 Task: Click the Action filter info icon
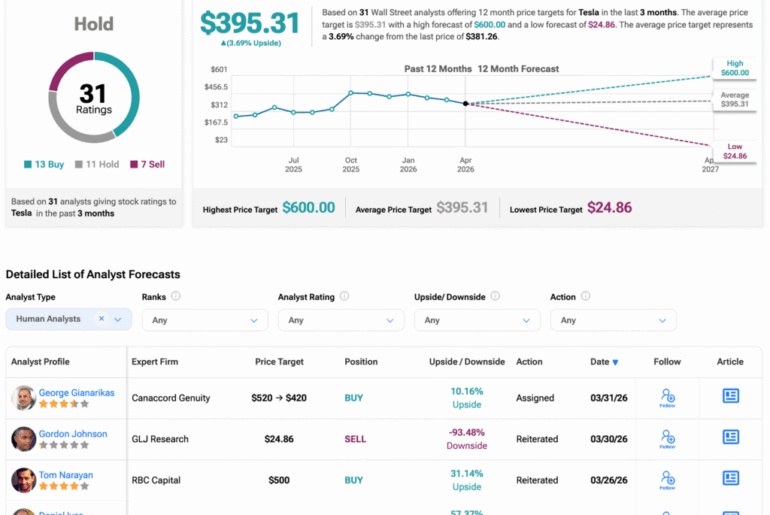tap(586, 296)
